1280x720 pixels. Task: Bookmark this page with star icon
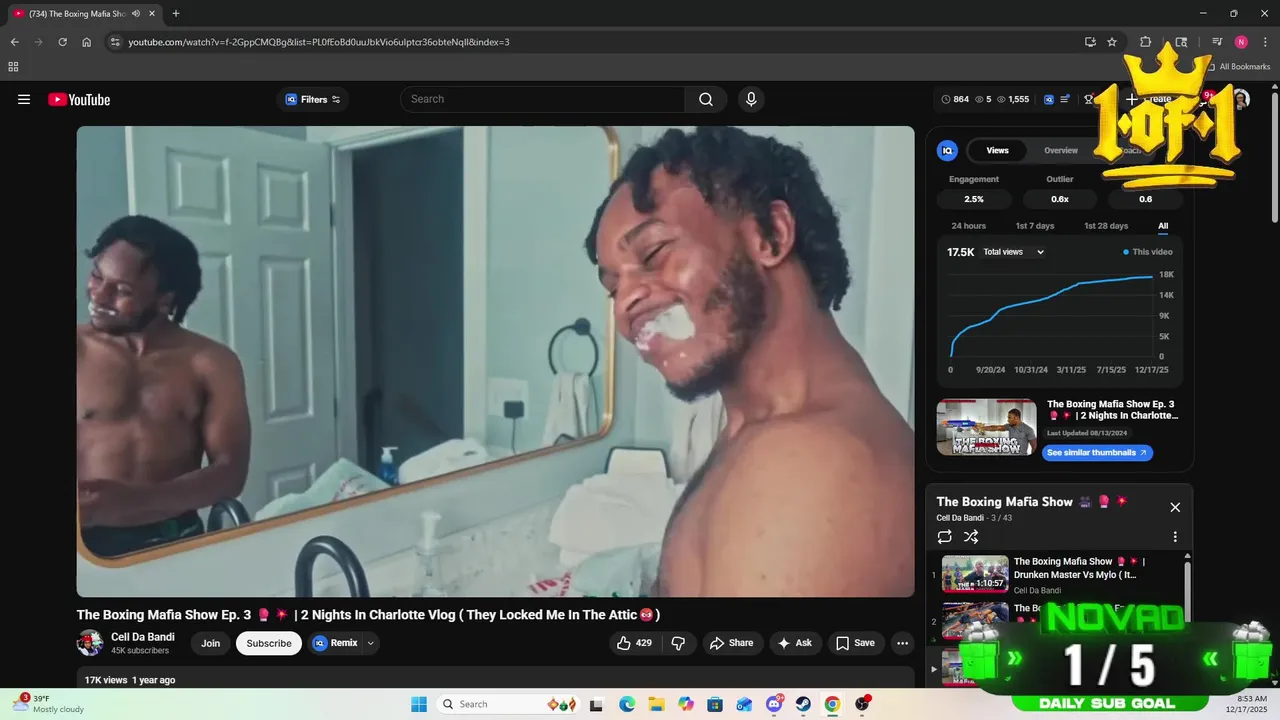click(1112, 42)
